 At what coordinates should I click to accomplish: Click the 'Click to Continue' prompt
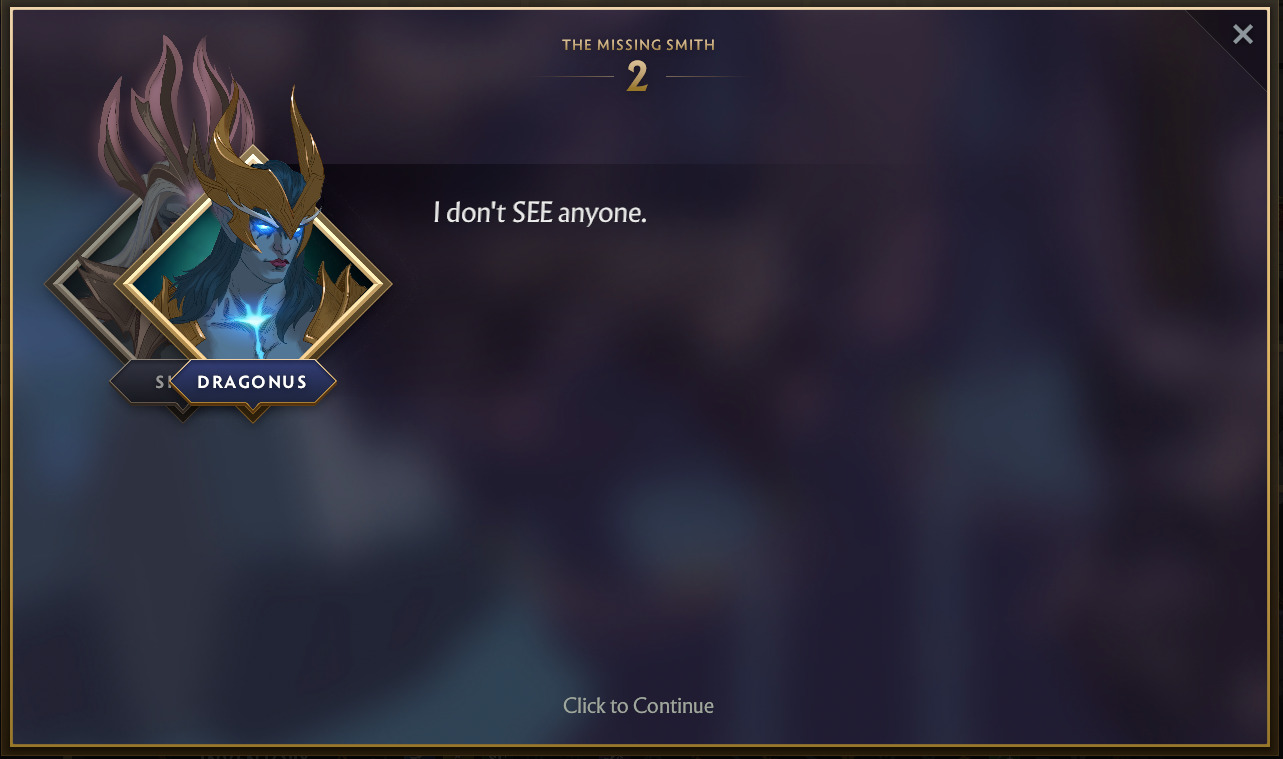(x=638, y=706)
